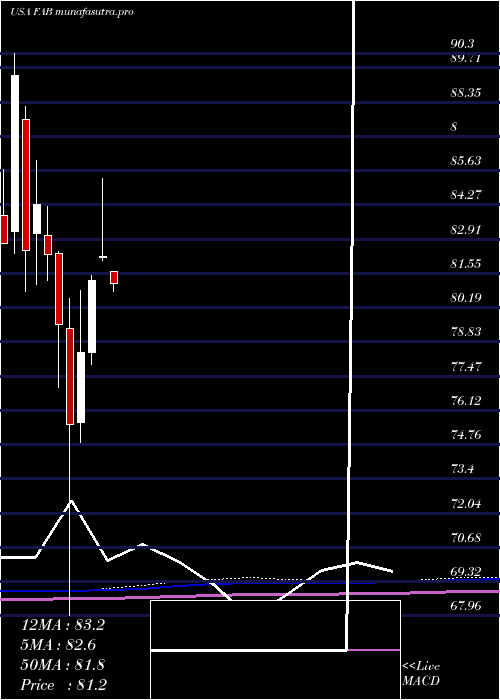Click the 50MA : 81.8 label

point(63,665)
